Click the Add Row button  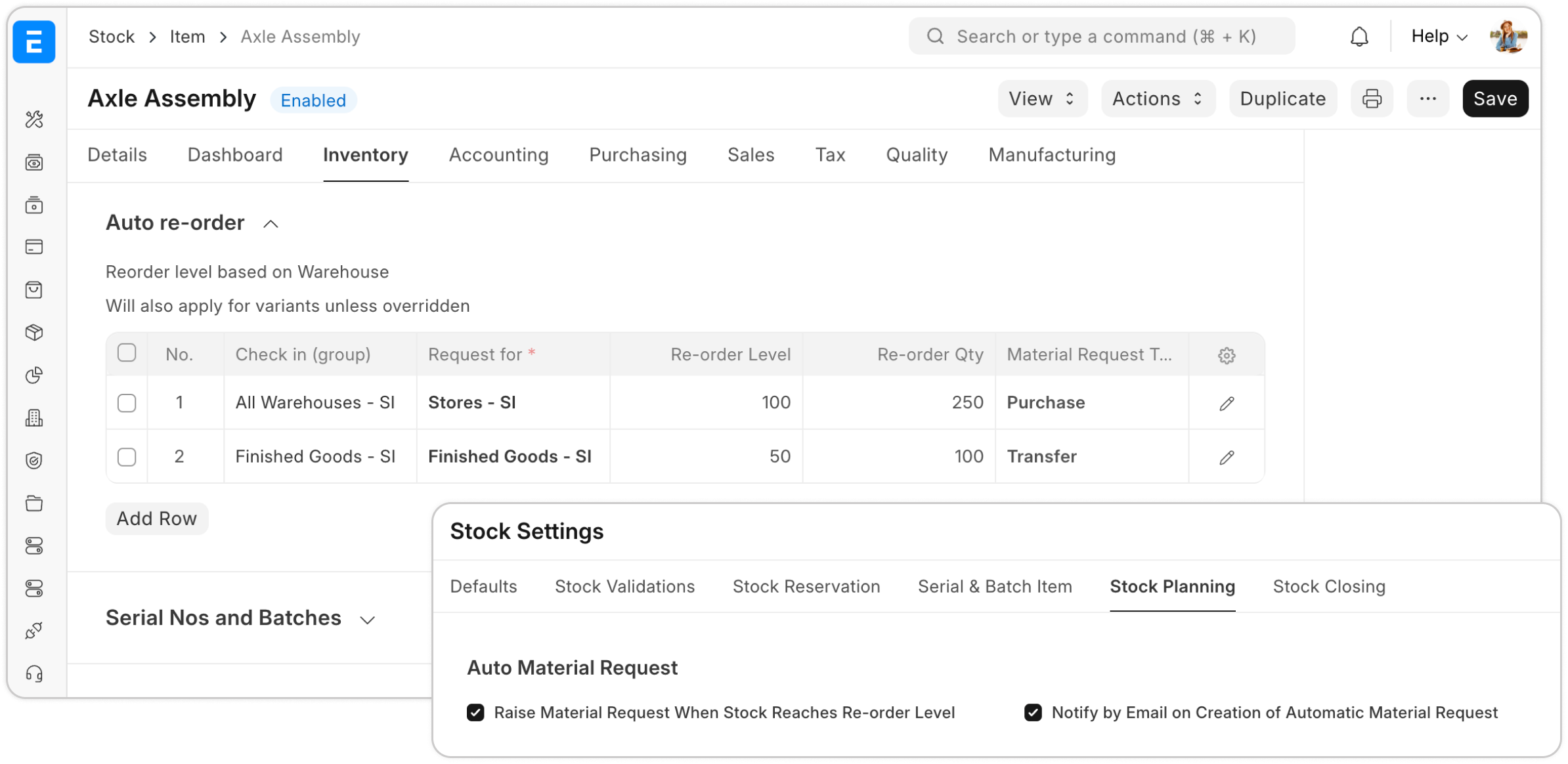click(156, 519)
